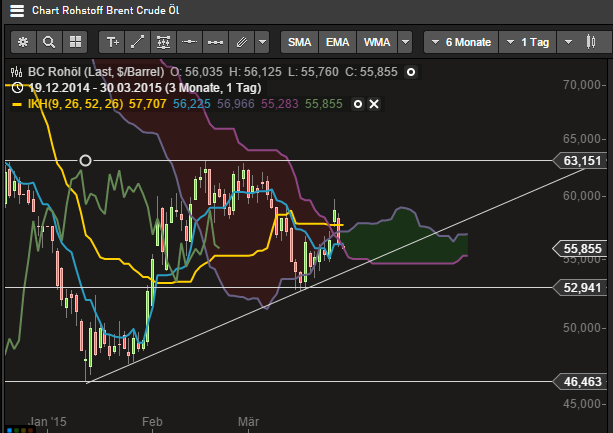Add the WMA indicator
The height and width of the screenshot is (433, 613).
click(x=377, y=43)
